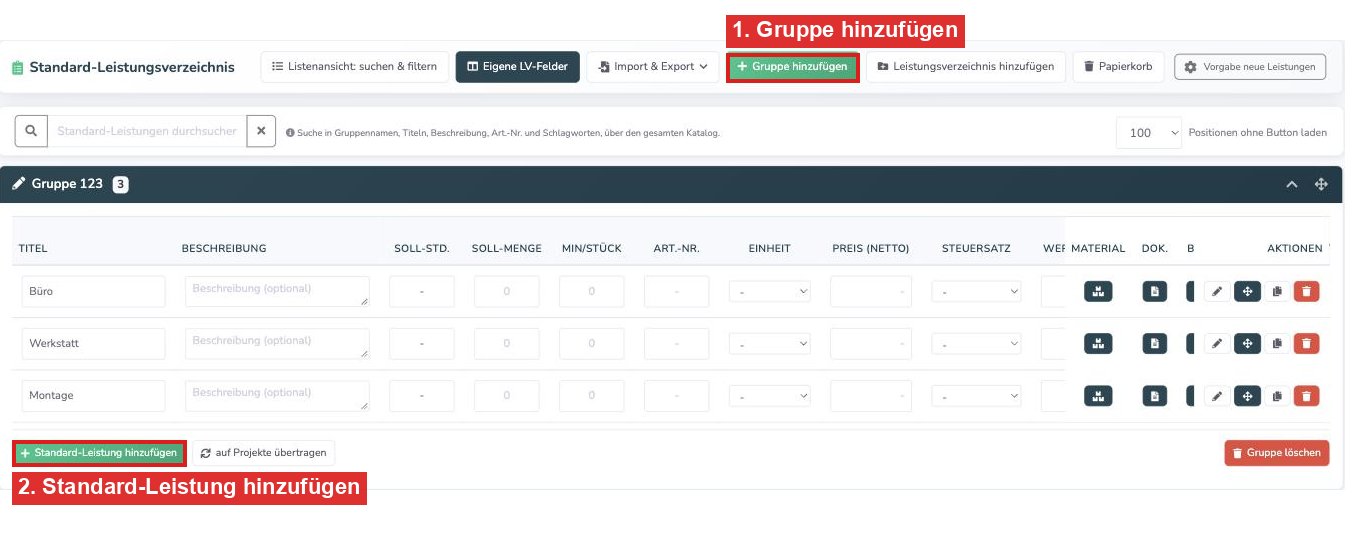1345x535 pixels.
Task: Switch to Listenansicht: suchen & filtern
Action: click(x=355, y=67)
